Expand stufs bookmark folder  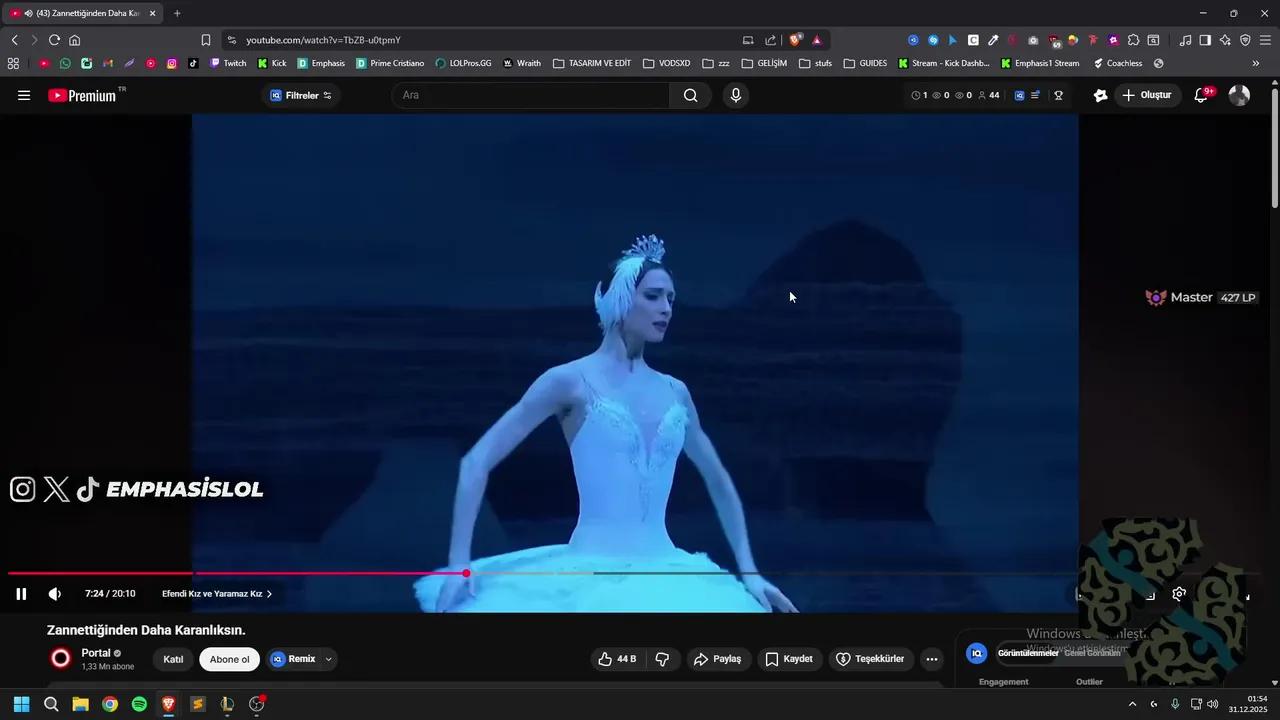click(x=815, y=63)
